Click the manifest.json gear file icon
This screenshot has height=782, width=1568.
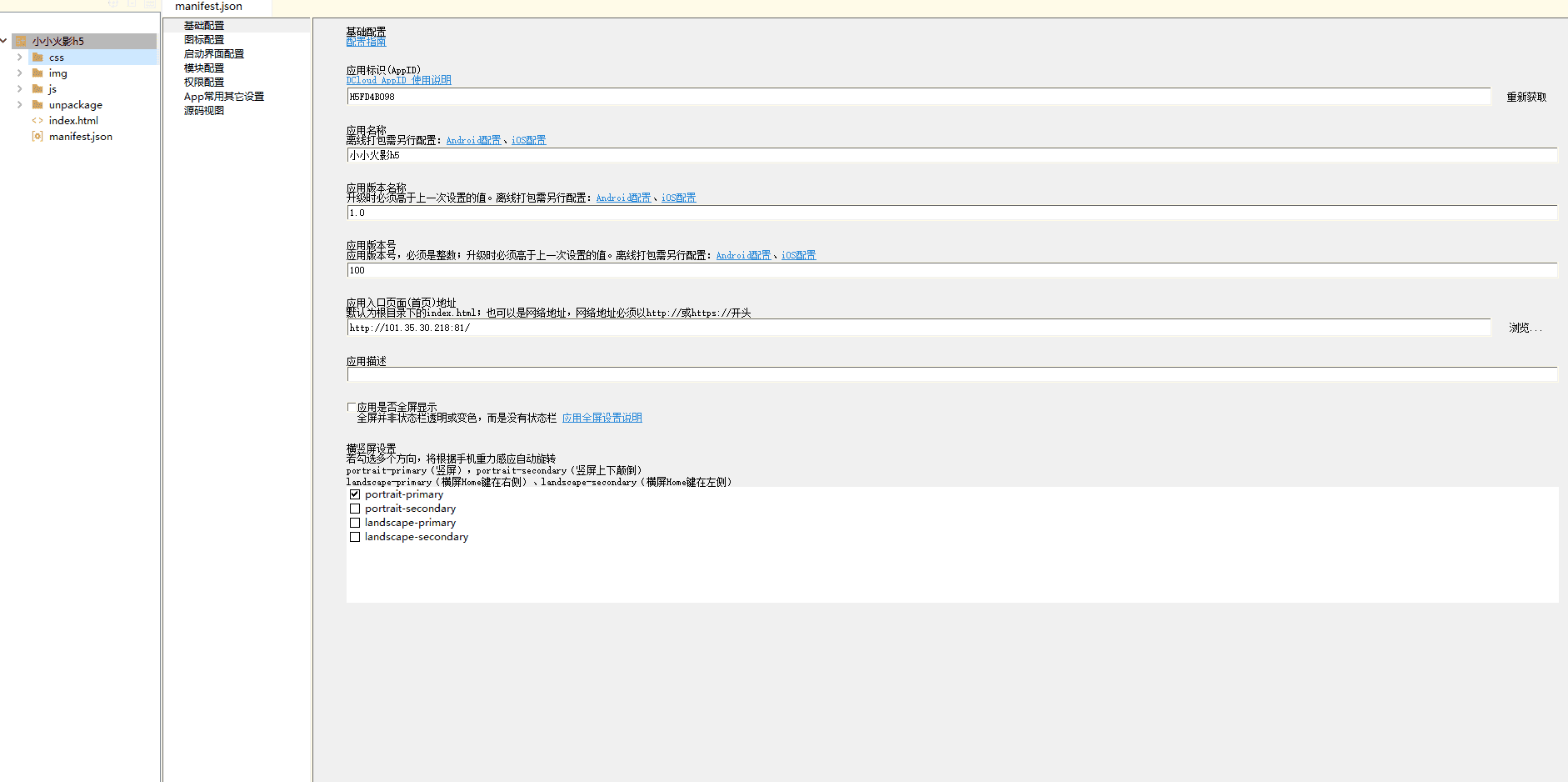(37, 137)
